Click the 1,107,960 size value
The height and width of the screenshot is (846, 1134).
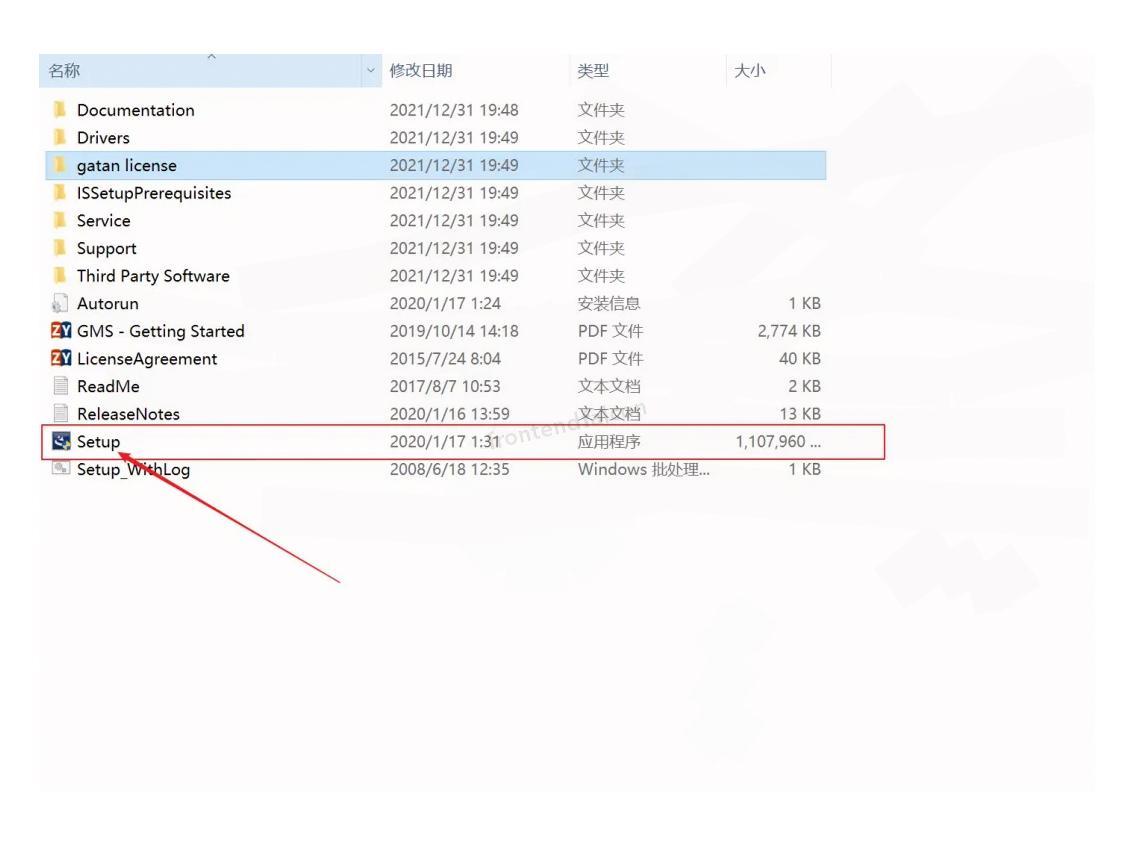point(778,442)
